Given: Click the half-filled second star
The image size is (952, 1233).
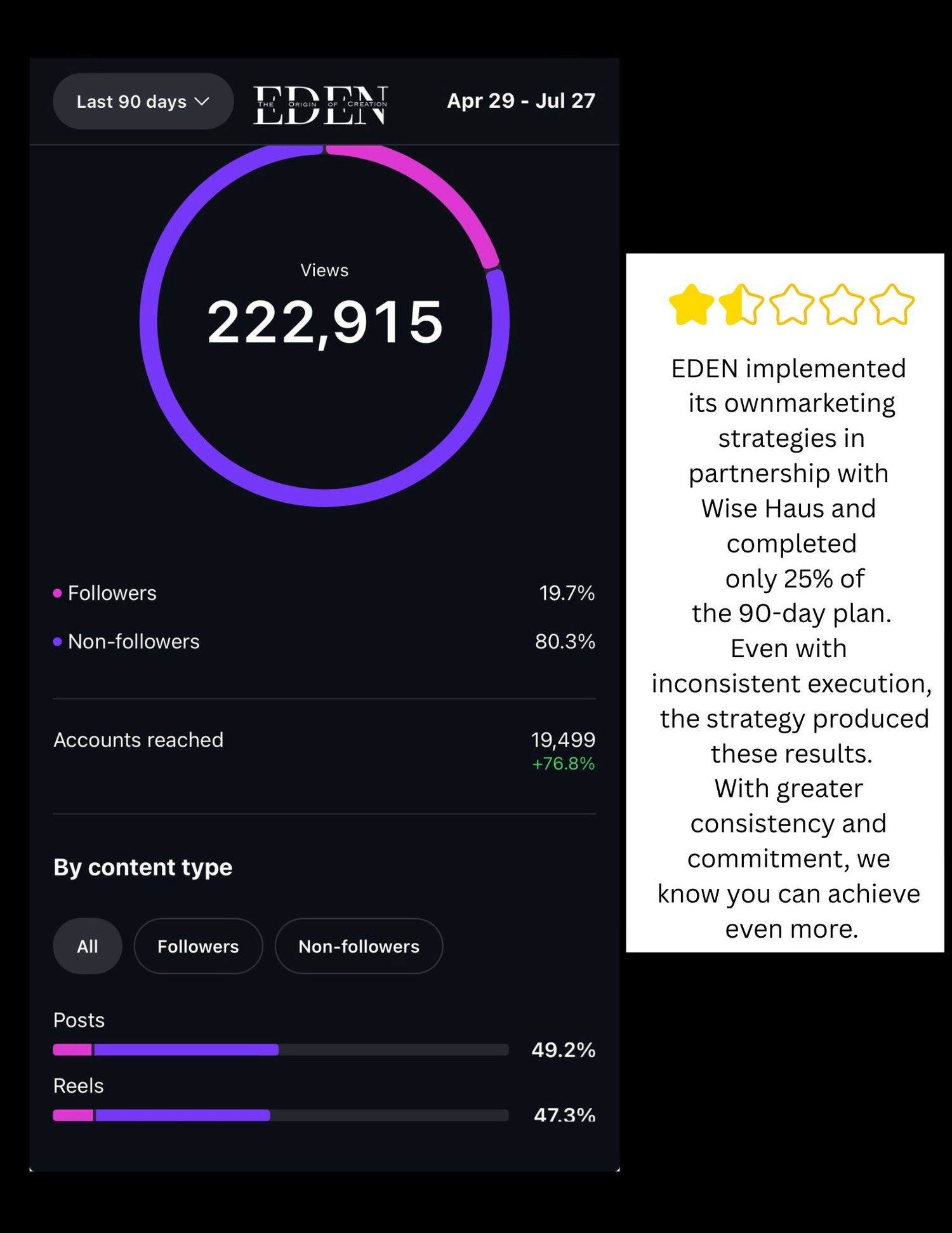Looking at the screenshot, I should point(741,305).
